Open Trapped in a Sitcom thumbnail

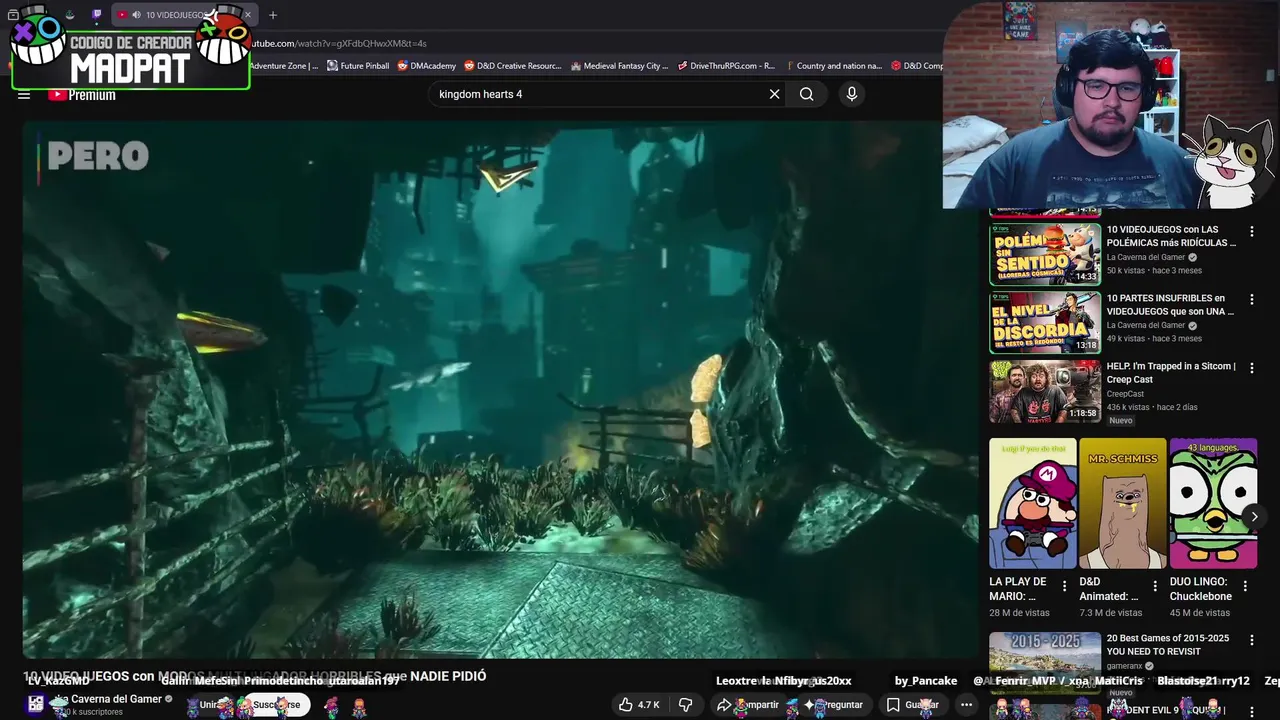pyautogui.click(x=1045, y=391)
